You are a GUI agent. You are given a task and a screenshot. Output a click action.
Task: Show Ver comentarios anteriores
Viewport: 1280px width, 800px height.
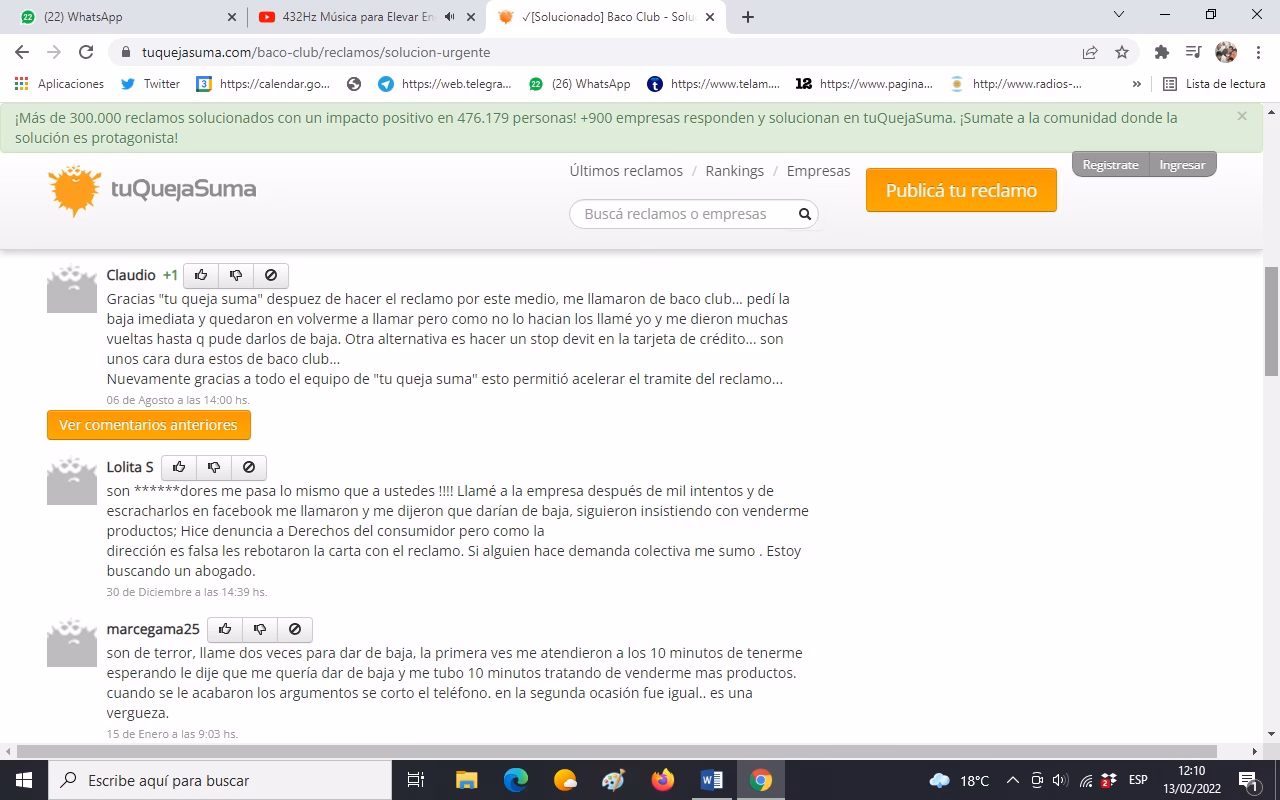pos(147,424)
